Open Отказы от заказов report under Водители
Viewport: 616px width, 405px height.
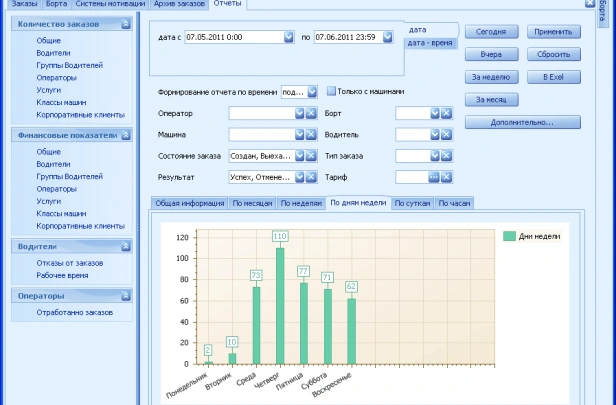[69, 263]
